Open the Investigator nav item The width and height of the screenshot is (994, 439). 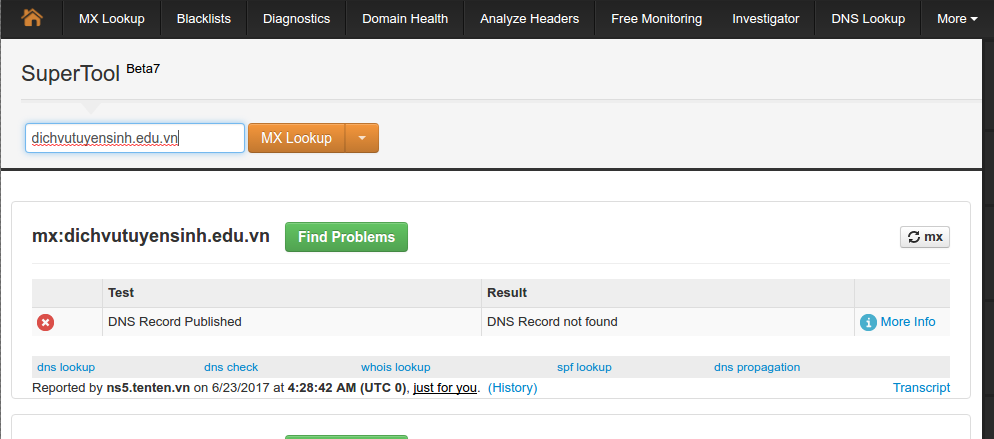click(x=766, y=18)
